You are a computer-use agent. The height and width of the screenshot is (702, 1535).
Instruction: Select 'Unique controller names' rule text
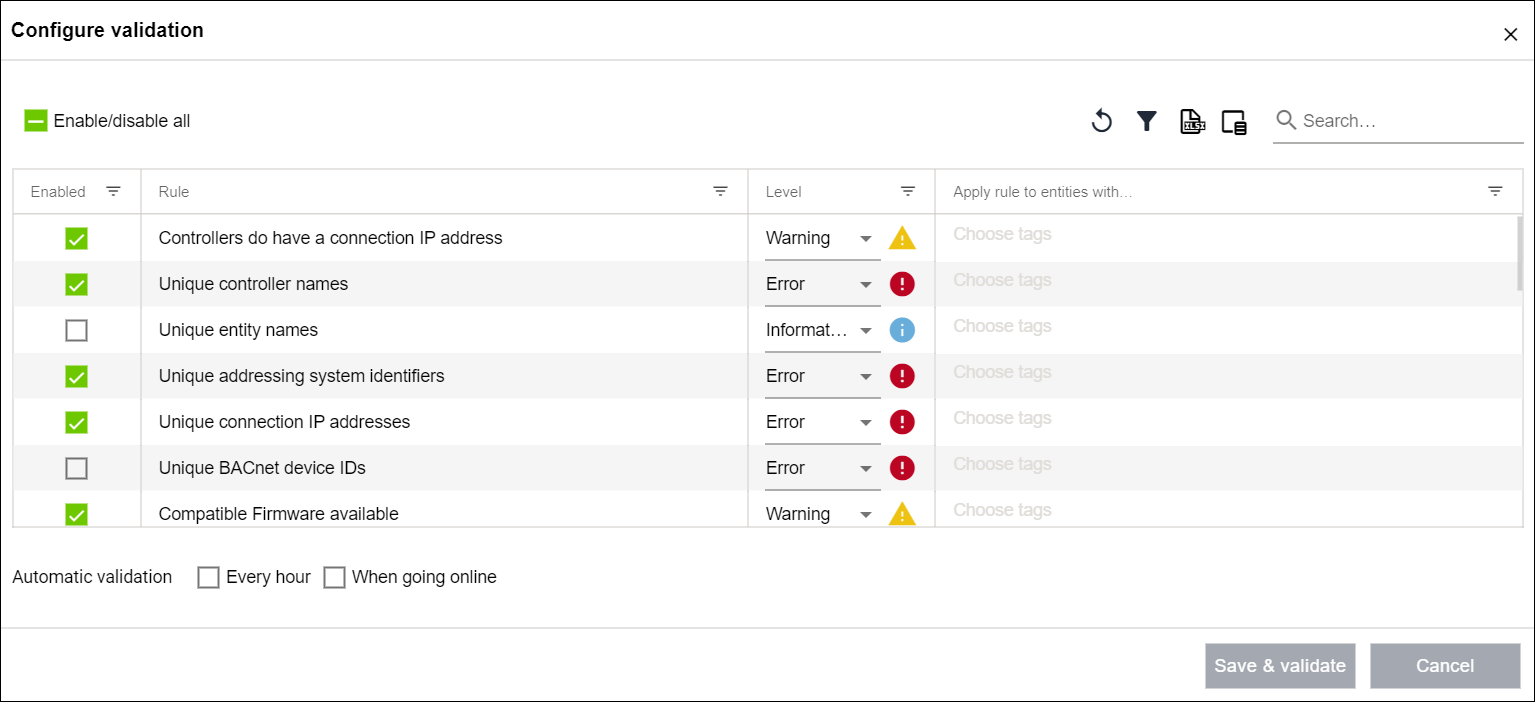click(x=253, y=284)
